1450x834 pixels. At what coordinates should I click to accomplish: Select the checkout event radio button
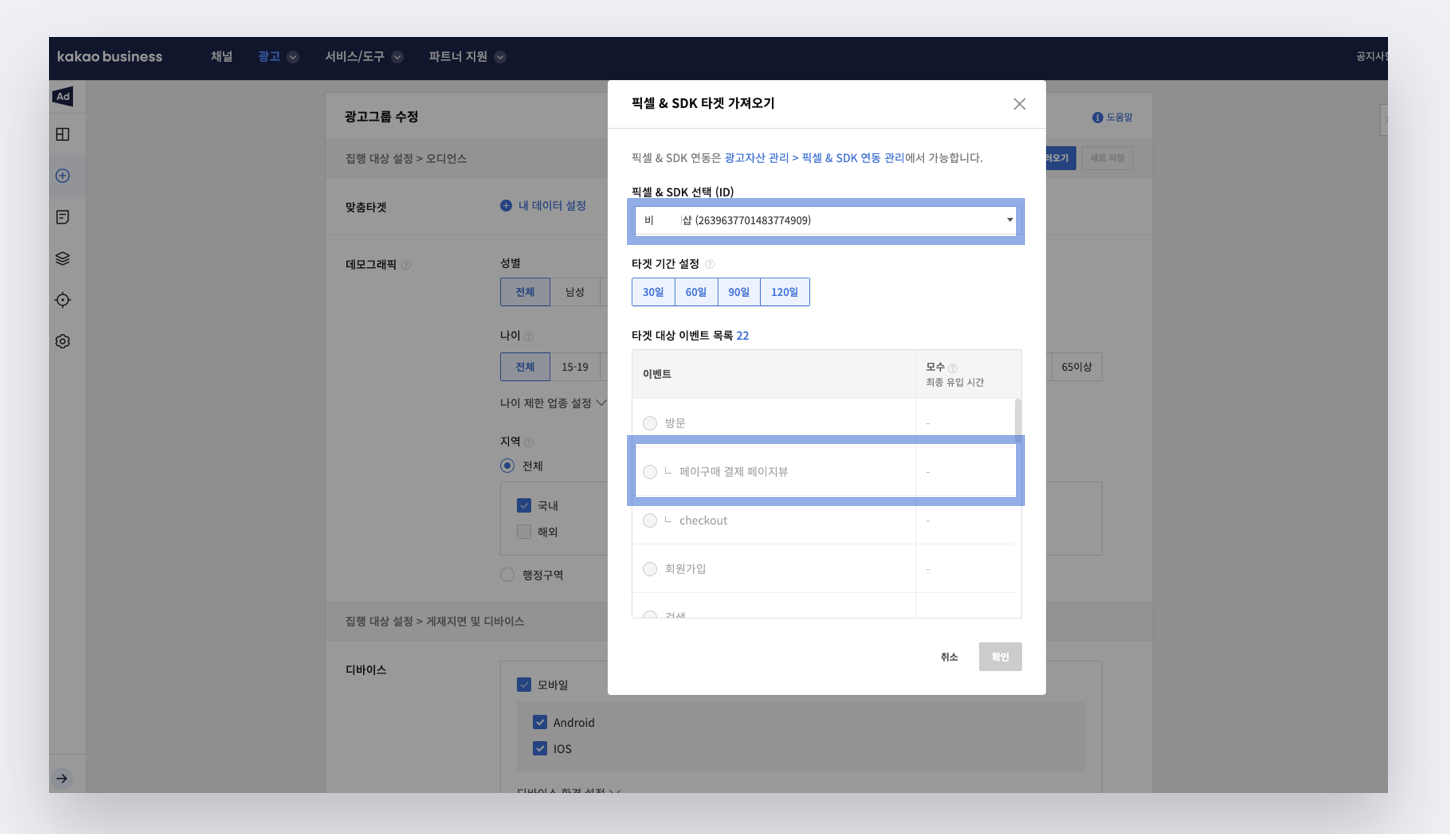[650, 520]
